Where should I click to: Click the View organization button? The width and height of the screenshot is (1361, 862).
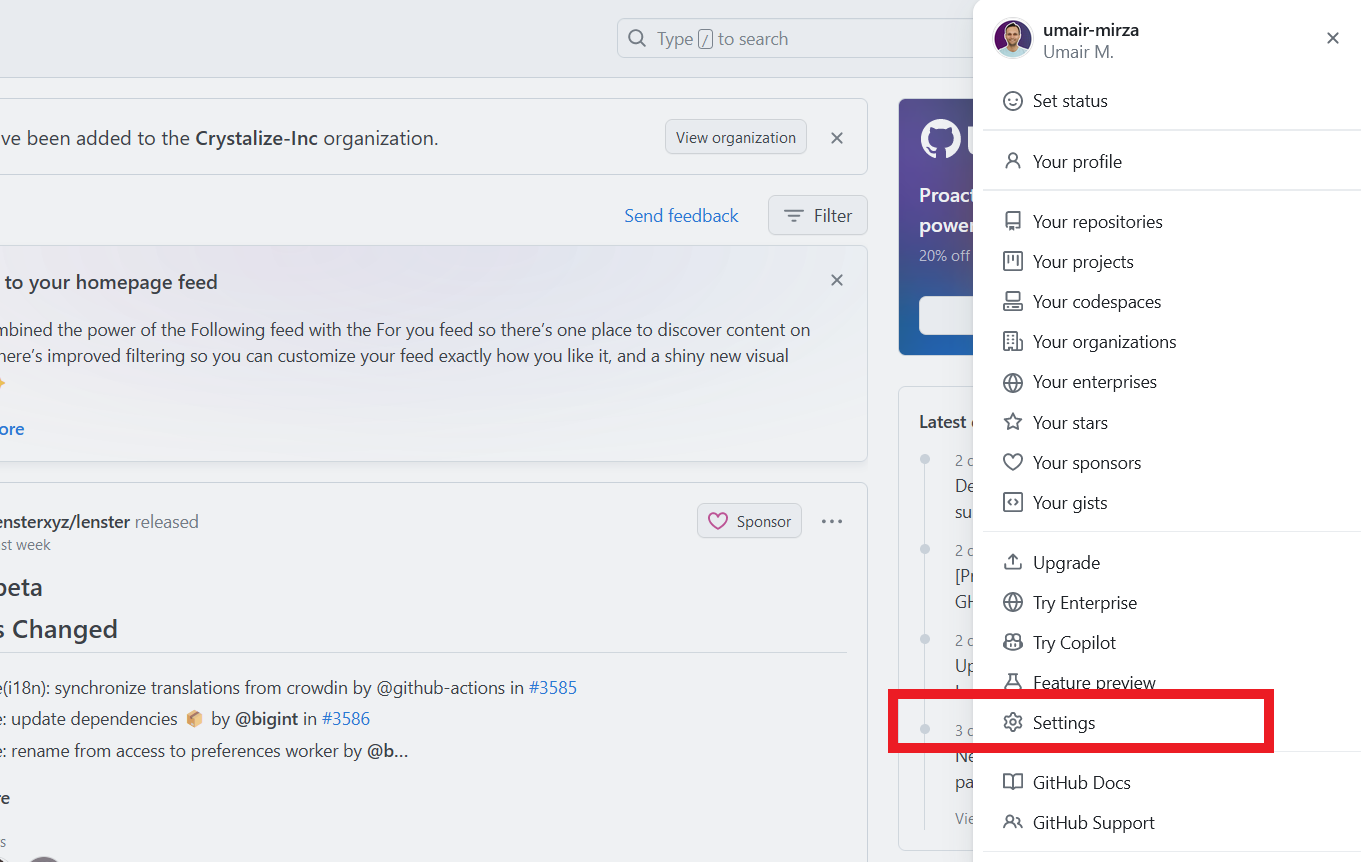click(736, 138)
